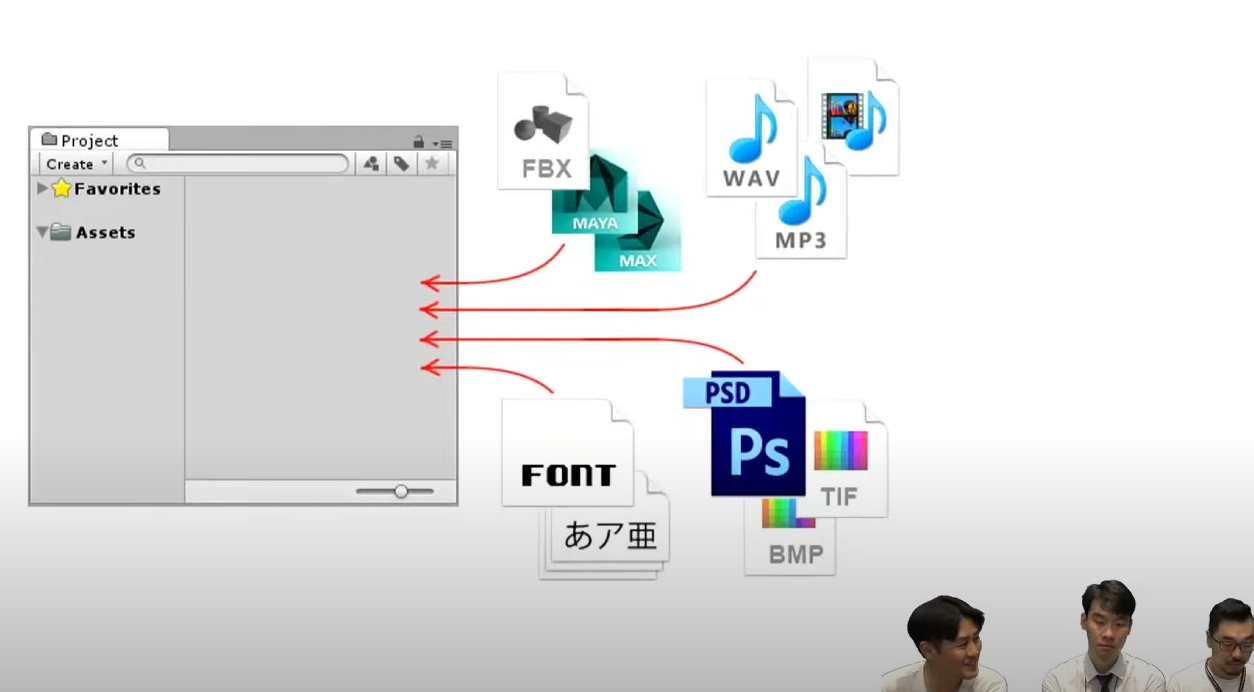Click the Favorites star icon

tap(62, 188)
